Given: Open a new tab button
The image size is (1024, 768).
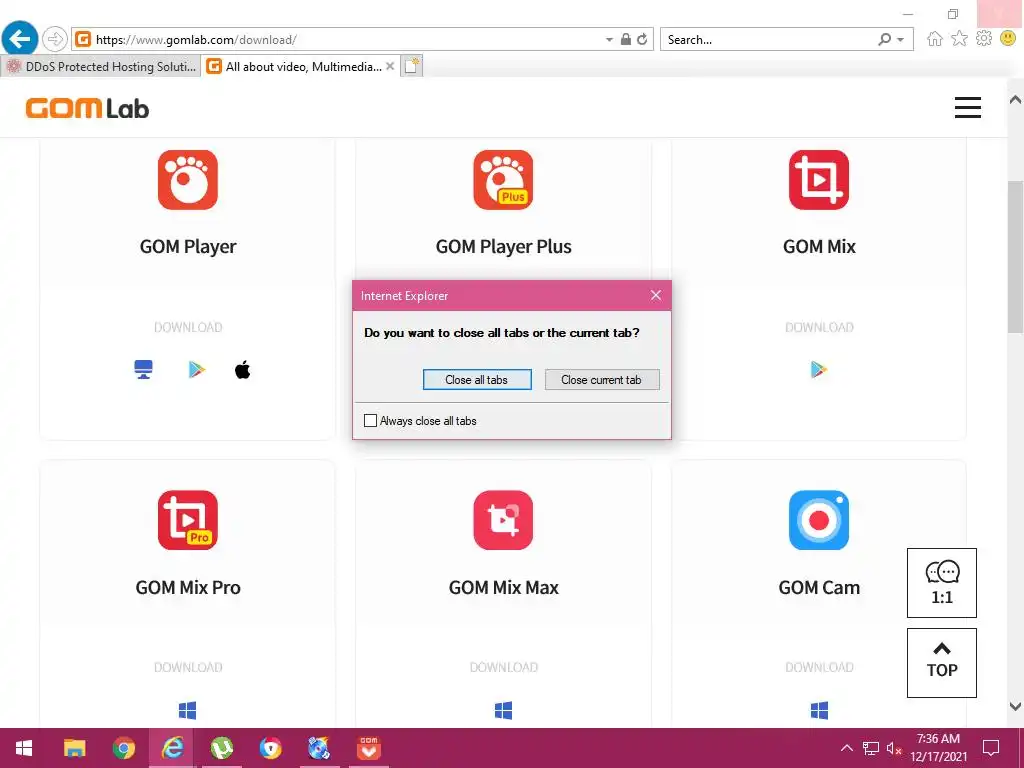Looking at the screenshot, I should pyautogui.click(x=411, y=67).
